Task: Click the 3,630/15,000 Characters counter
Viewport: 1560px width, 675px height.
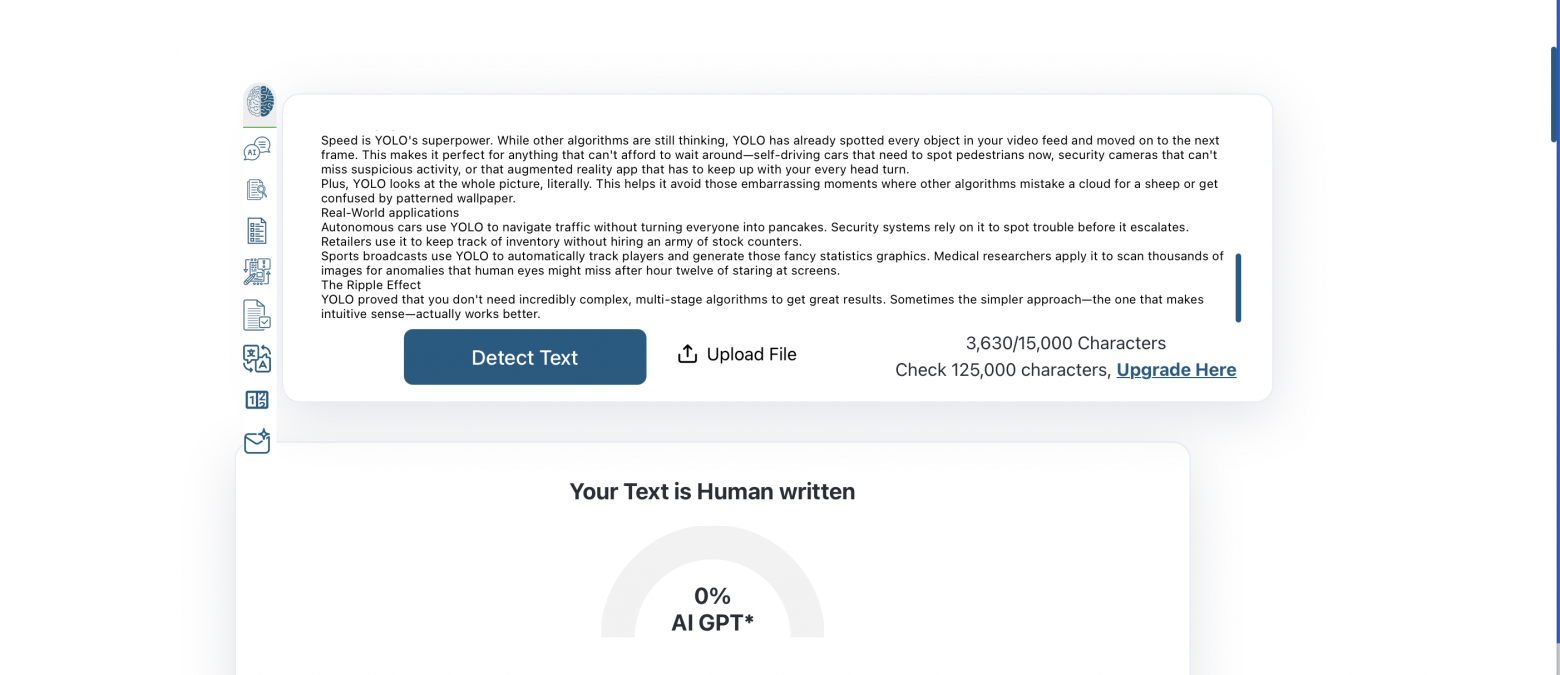Action: coord(1065,343)
